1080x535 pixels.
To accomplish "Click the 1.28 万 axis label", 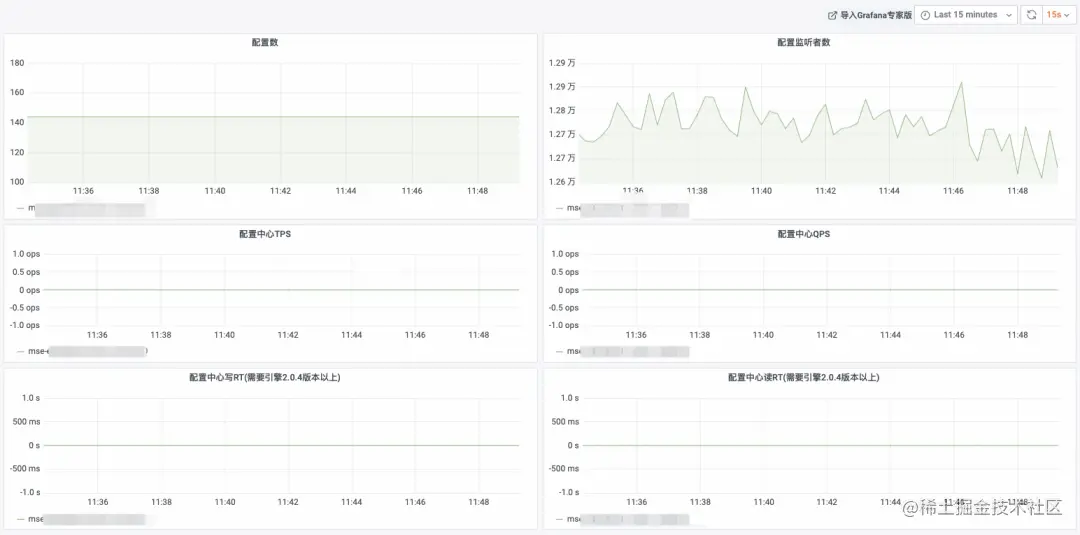I will 562,111.
